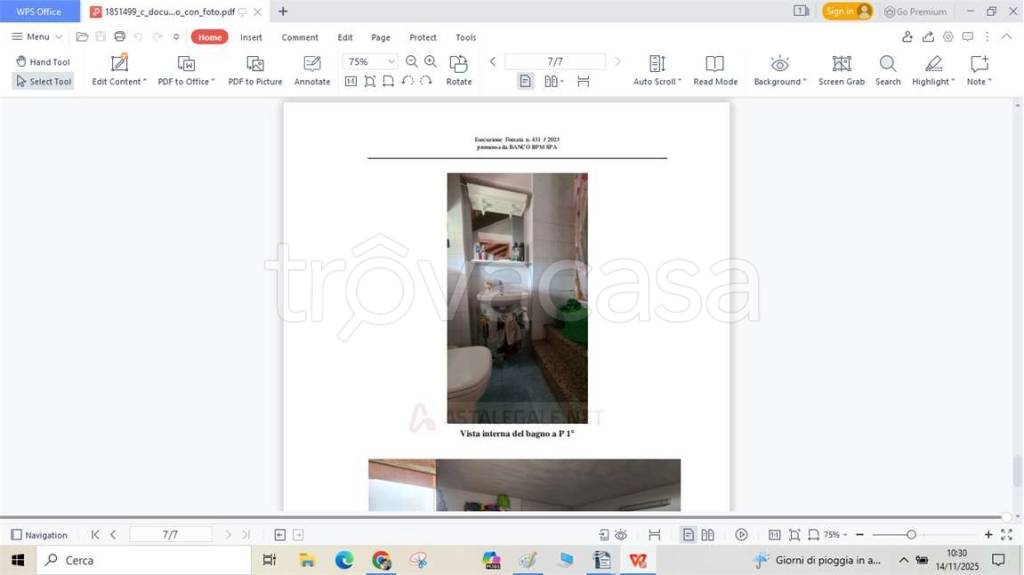Adjust the zoom slider in status bar

(911, 535)
